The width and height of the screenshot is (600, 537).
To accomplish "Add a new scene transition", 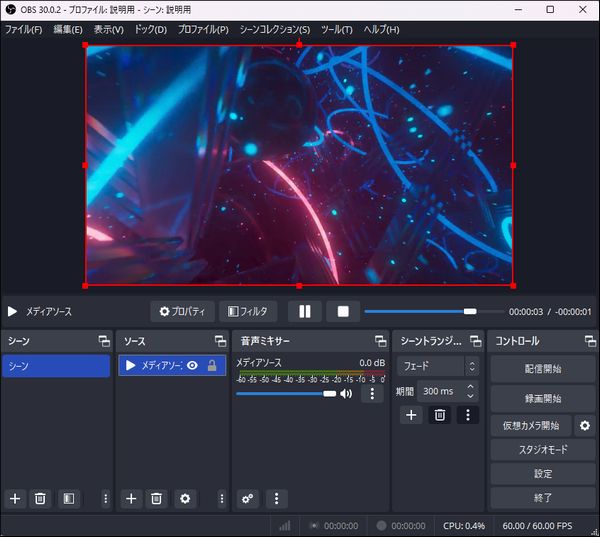I will [x=411, y=415].
